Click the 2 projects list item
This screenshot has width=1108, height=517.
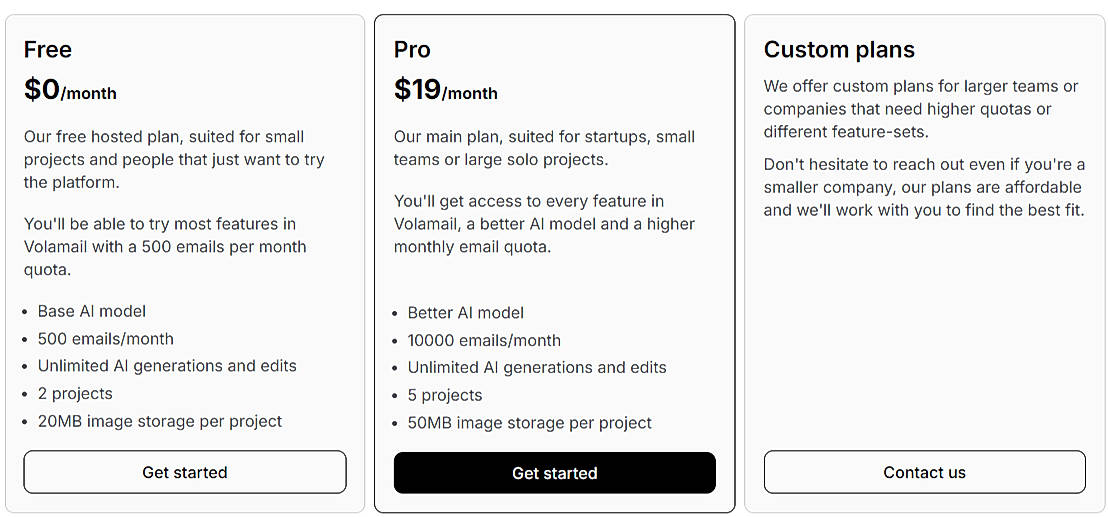click(75, 394)
